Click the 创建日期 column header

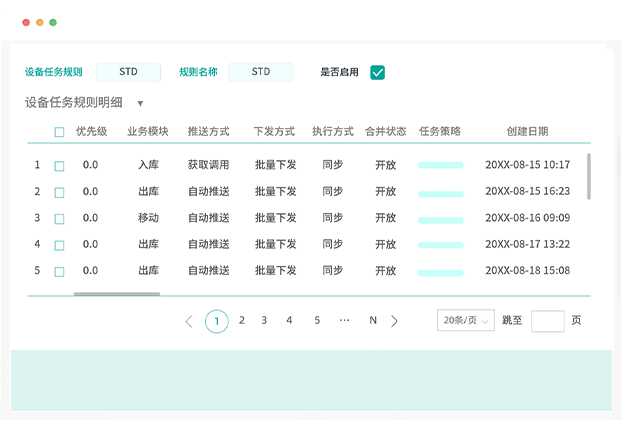click(x=528, y=131)
